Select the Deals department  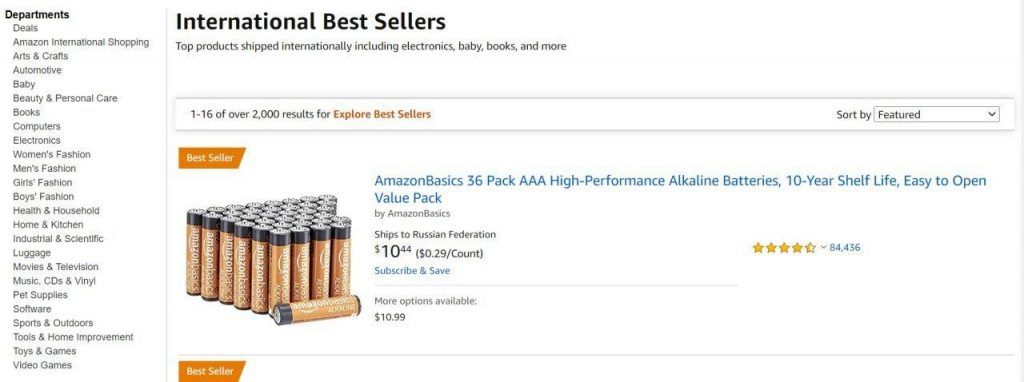click(25, 28)
